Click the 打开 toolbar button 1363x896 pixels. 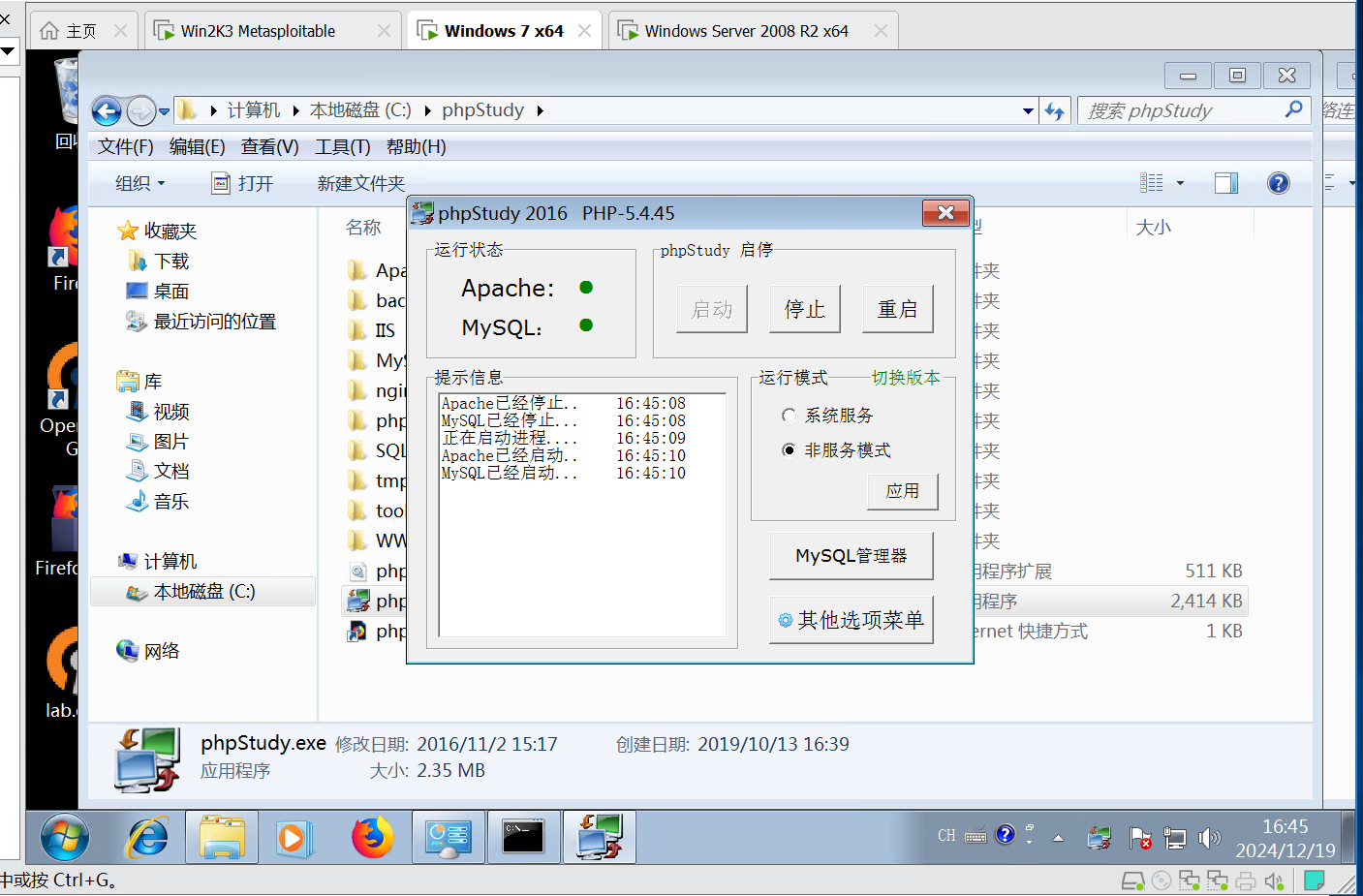[243, 183]
